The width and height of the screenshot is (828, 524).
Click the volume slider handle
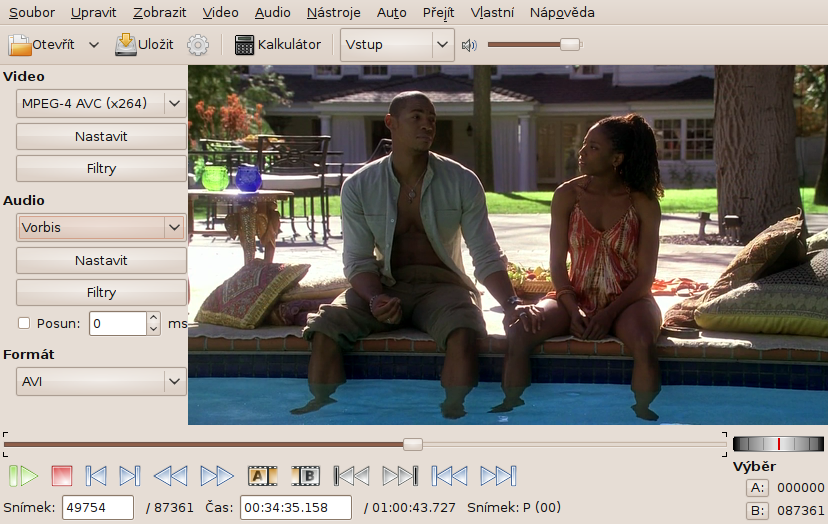tap(570, 45)
